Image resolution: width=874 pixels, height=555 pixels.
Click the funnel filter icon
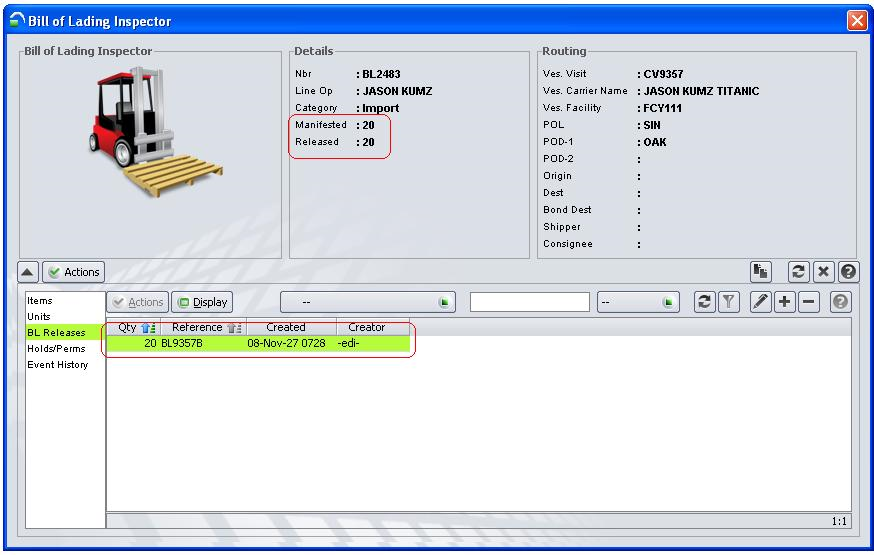click(x=729, y=302)
